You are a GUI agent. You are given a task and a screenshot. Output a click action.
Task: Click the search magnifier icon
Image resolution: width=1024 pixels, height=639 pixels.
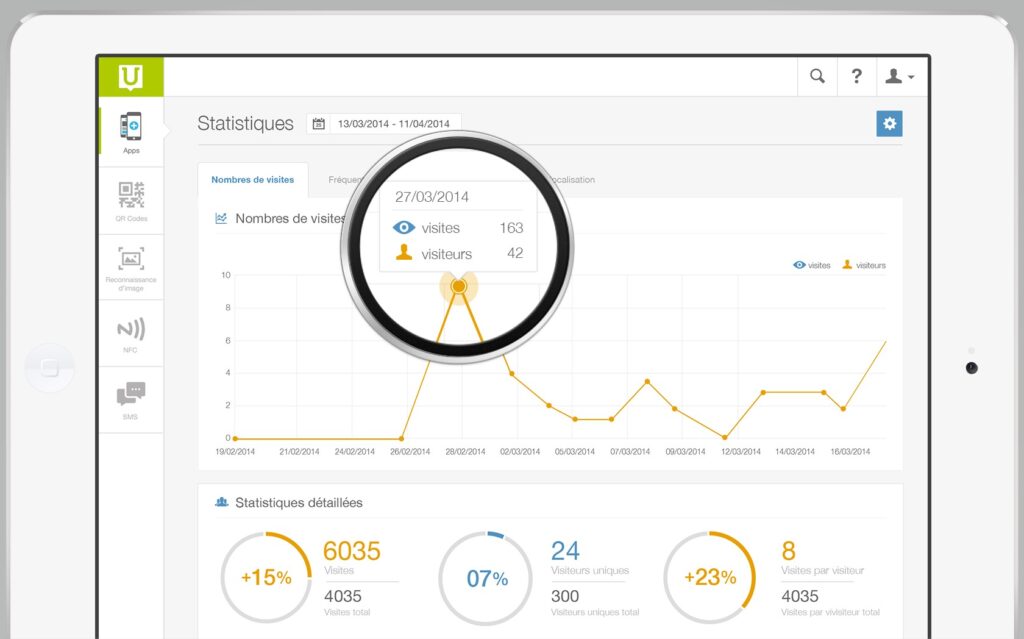817,76
